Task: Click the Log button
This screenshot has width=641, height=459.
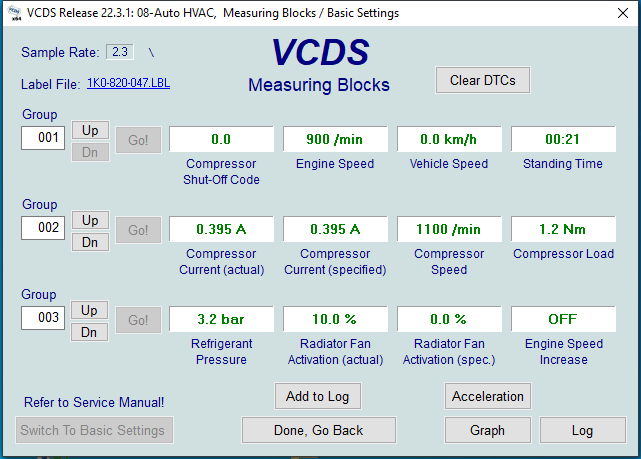Action: pyautogui.click(x=582, y=430)
